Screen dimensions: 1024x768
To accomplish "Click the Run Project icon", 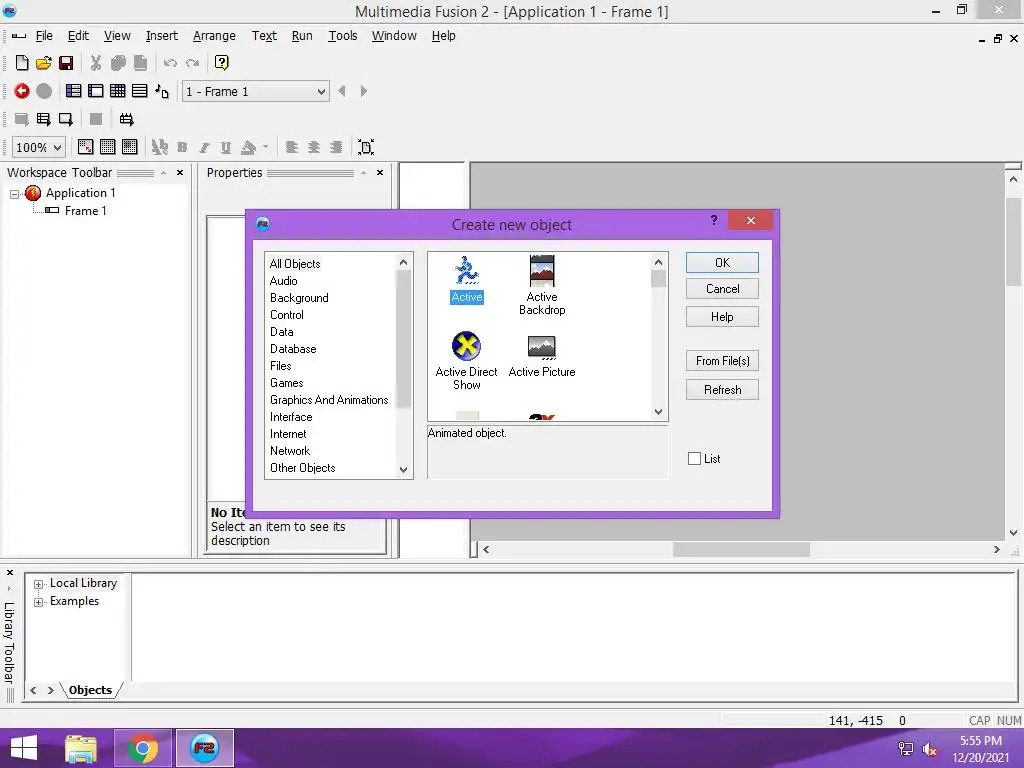I will click(x=22, y=120).
